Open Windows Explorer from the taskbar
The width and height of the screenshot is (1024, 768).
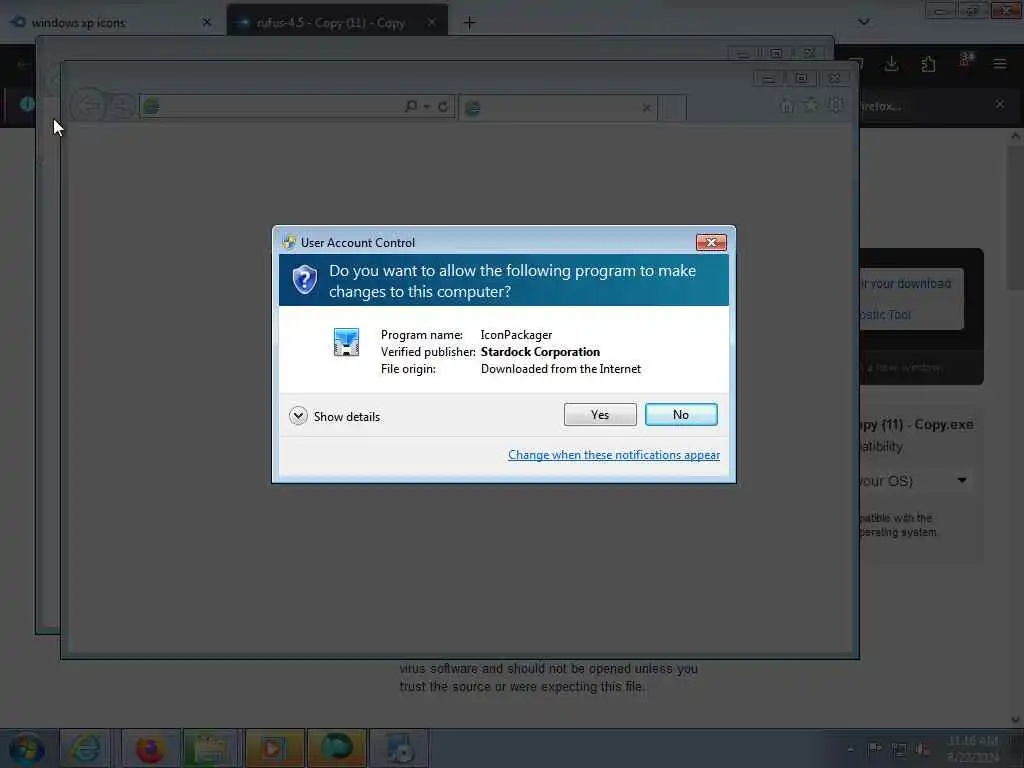click(x=210, y=748)
